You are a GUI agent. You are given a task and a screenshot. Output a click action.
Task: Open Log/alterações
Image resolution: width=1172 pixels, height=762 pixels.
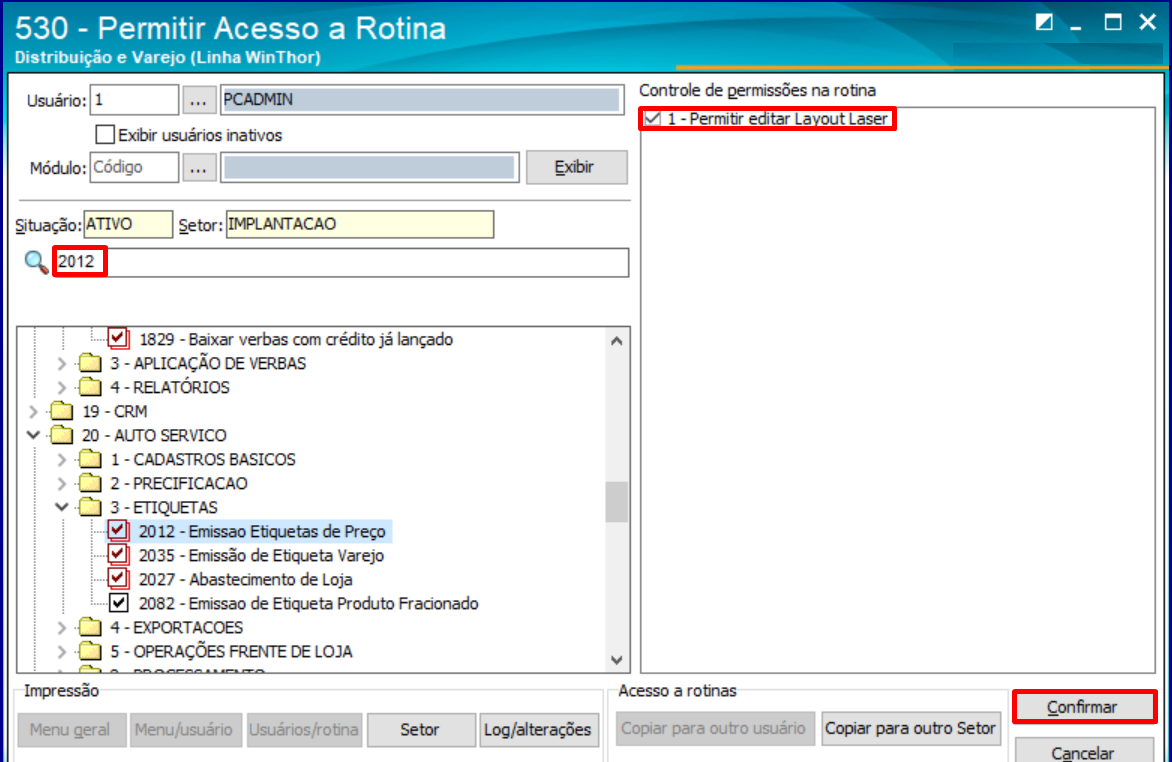538,729
